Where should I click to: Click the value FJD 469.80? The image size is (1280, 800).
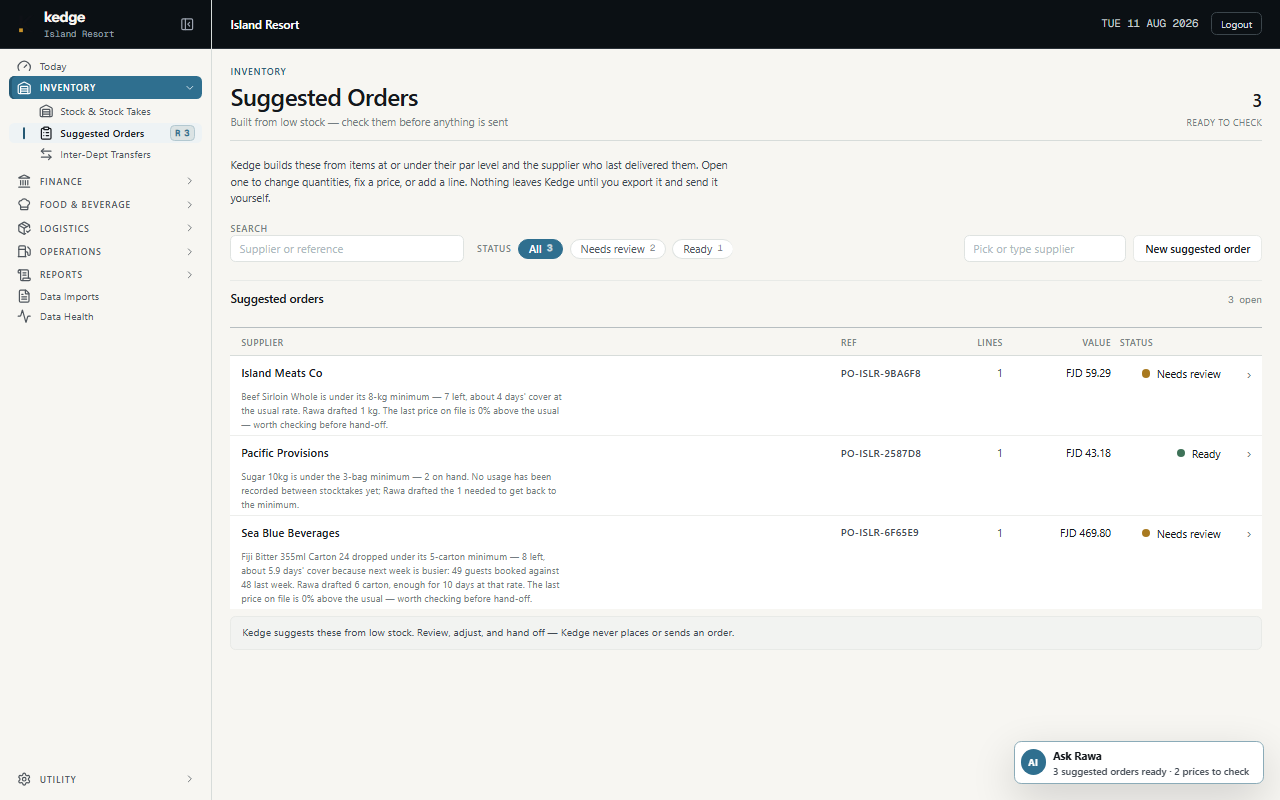tap(1085, 533)
